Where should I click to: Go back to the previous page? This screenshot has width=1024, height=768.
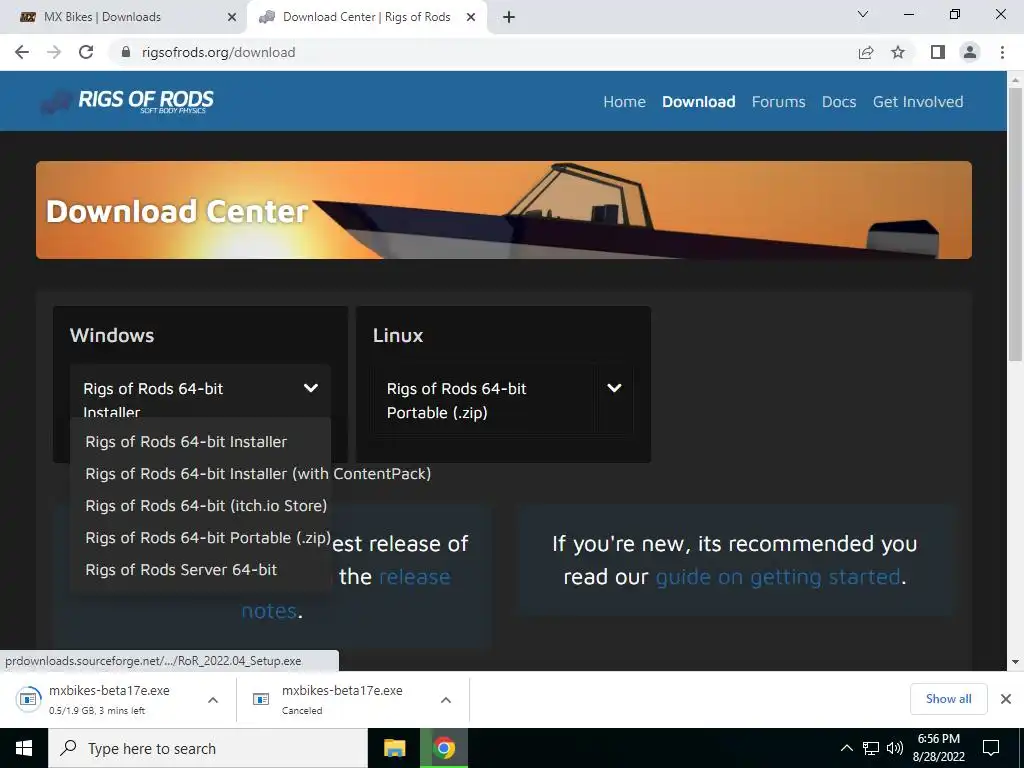click(22, 52)
